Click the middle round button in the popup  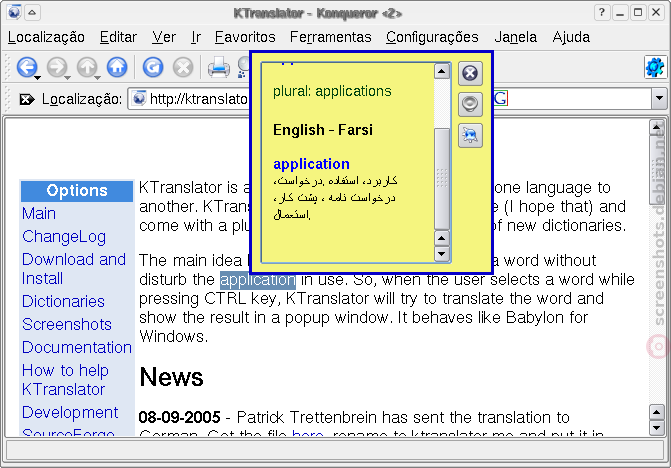(x=470, y=104)
